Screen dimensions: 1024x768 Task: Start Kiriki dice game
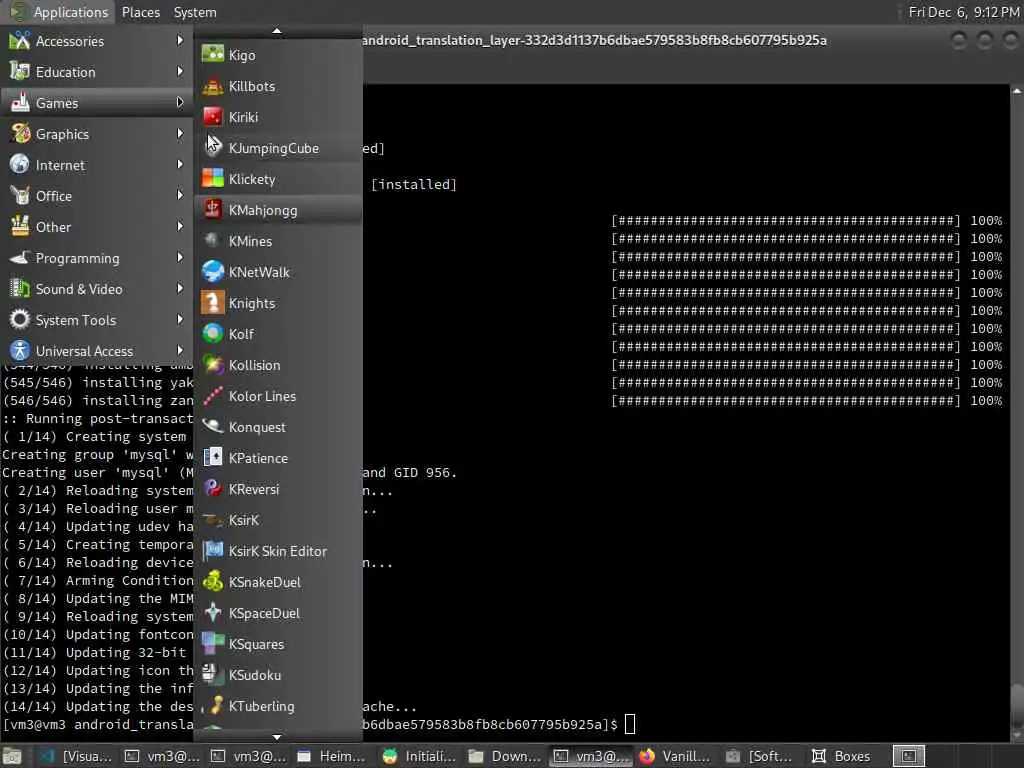(x=278, y=117)
